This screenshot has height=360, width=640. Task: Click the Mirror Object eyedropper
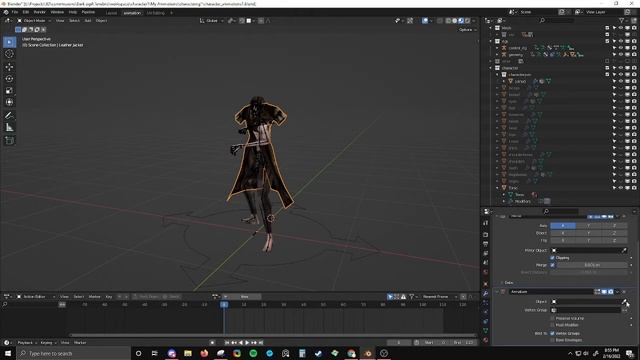point(624,250)
